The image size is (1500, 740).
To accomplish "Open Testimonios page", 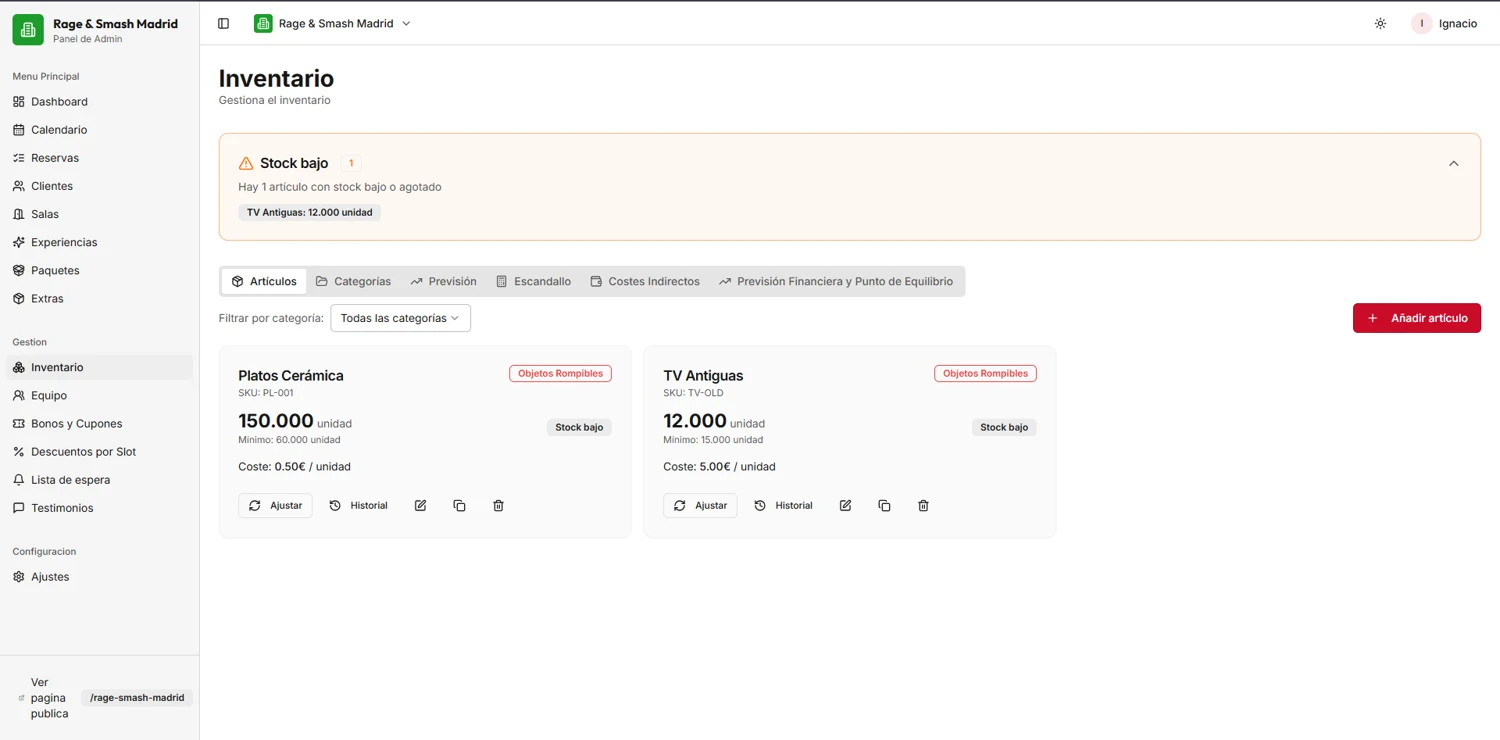I will (99, 508).
